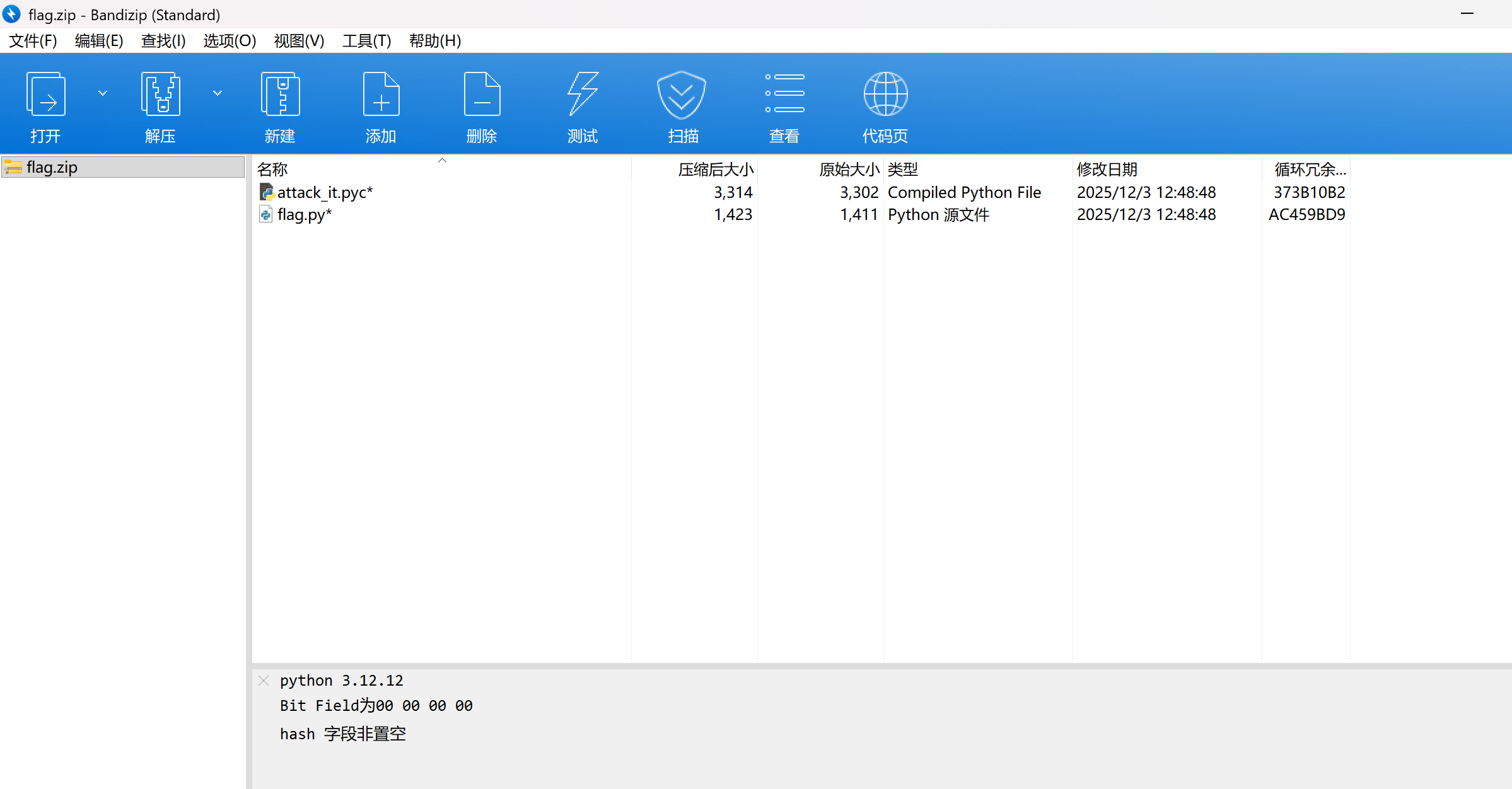Click the Compiled Python File type cell
This screenshot has height=789, width=1512.
click(965, 192)
